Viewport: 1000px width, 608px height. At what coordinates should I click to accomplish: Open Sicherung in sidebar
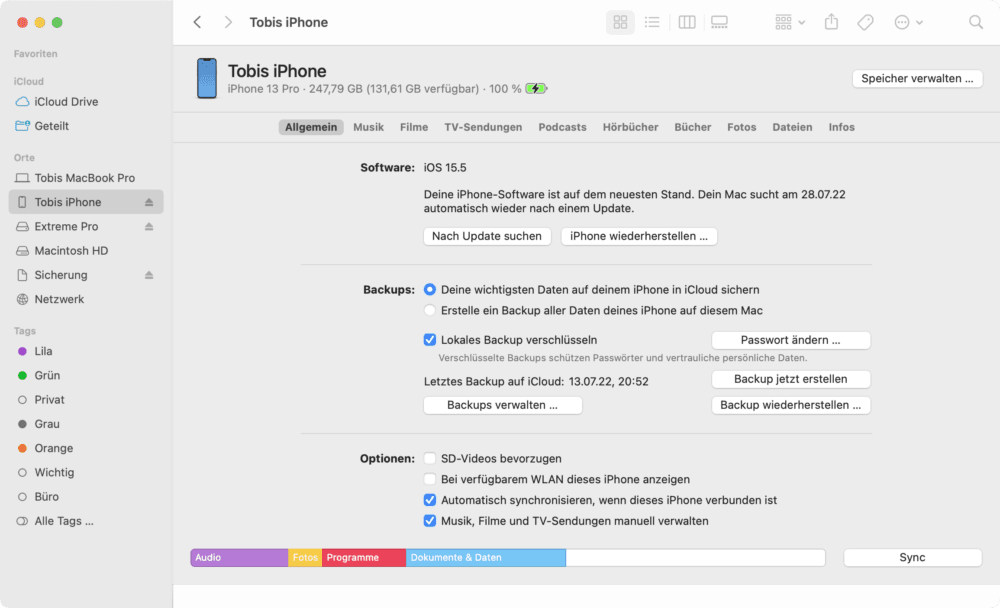coord(61,275)
